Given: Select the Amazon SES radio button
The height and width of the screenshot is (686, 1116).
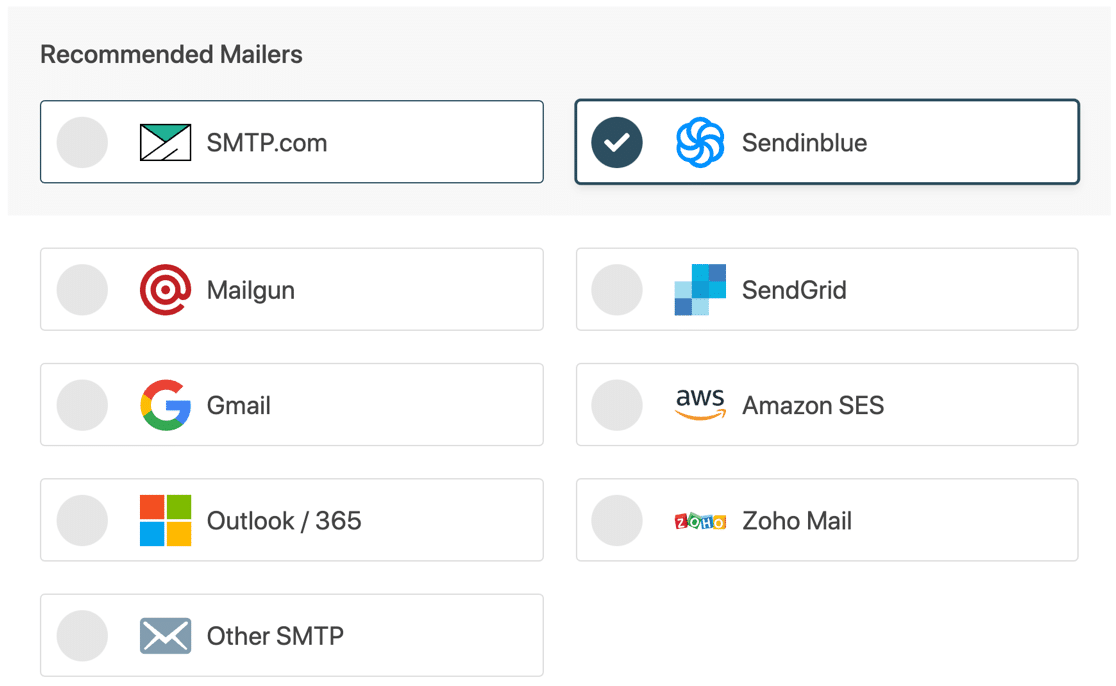Looking at the screenshot, I should (617, 404).
